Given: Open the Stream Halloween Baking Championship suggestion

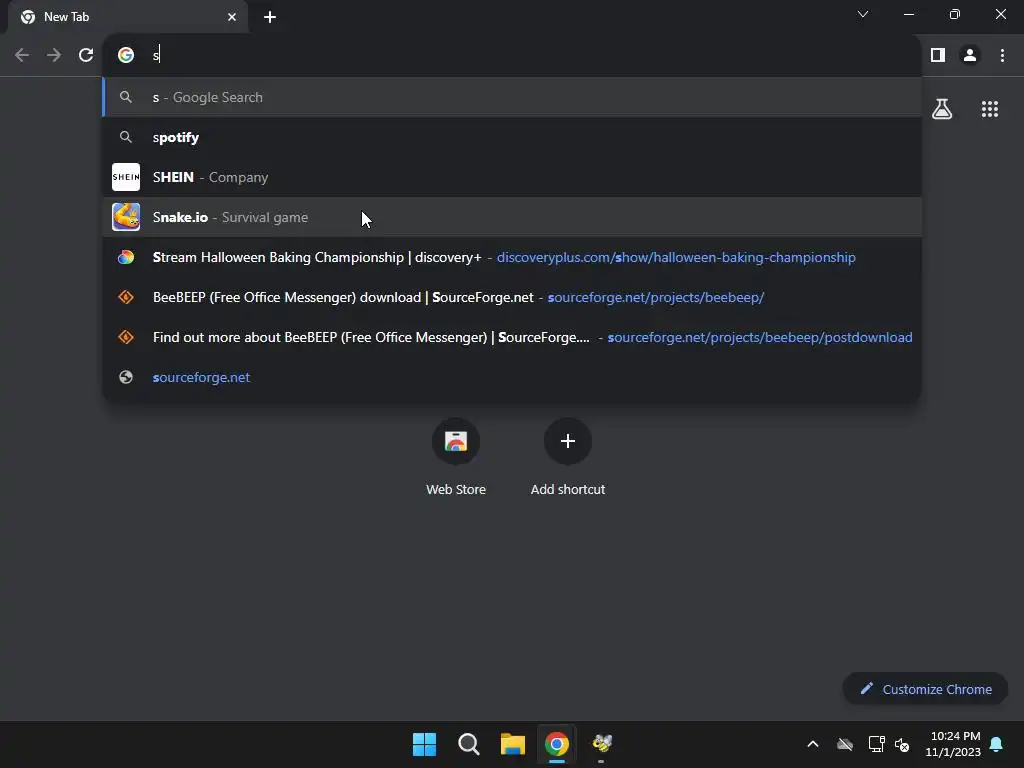Looking at the screenshot, I should (512, 257).
